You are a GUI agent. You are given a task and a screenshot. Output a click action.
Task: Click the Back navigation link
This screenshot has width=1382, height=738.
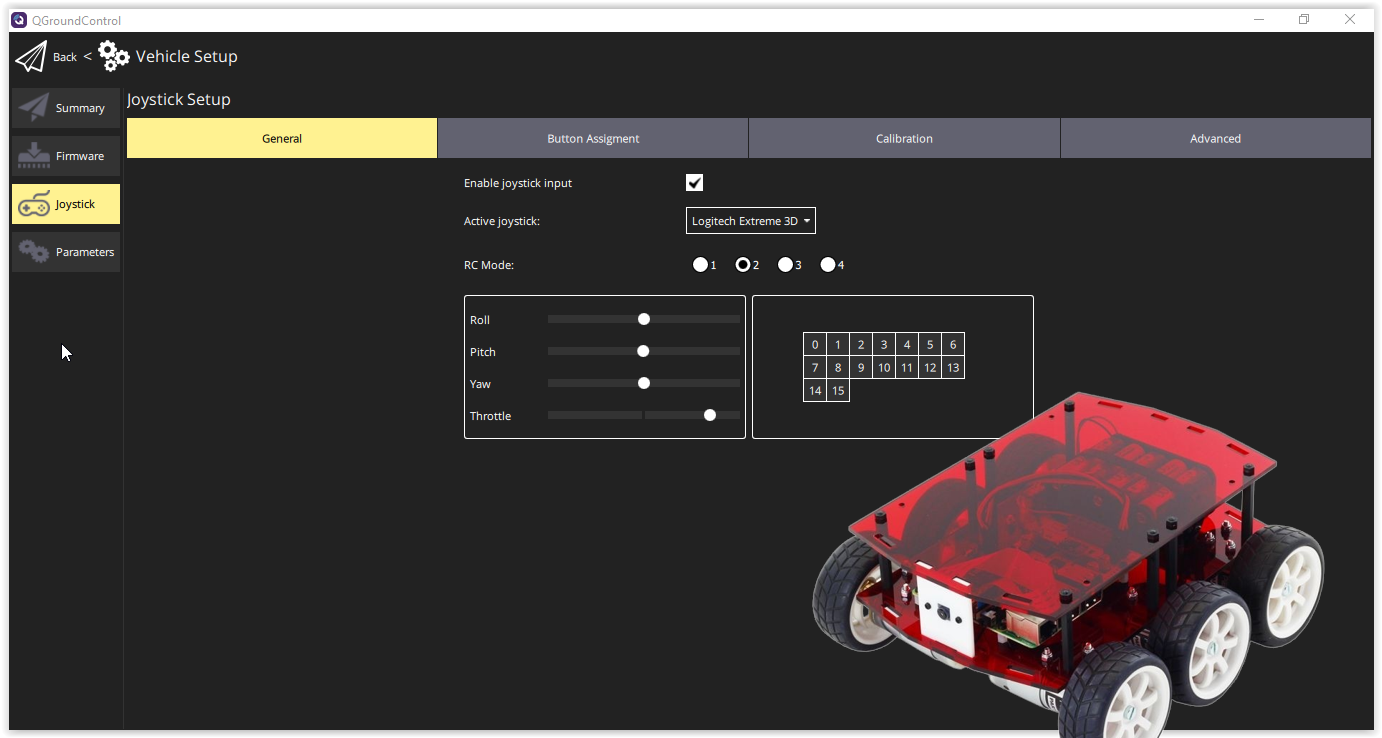[64, 57]
